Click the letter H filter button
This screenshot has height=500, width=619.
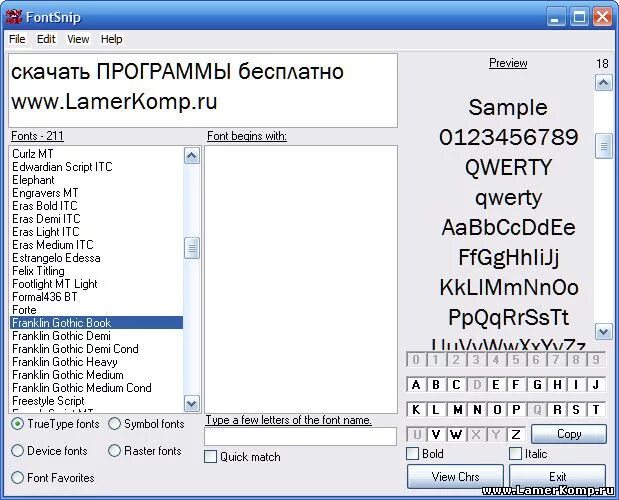click(x=557, y=385)
